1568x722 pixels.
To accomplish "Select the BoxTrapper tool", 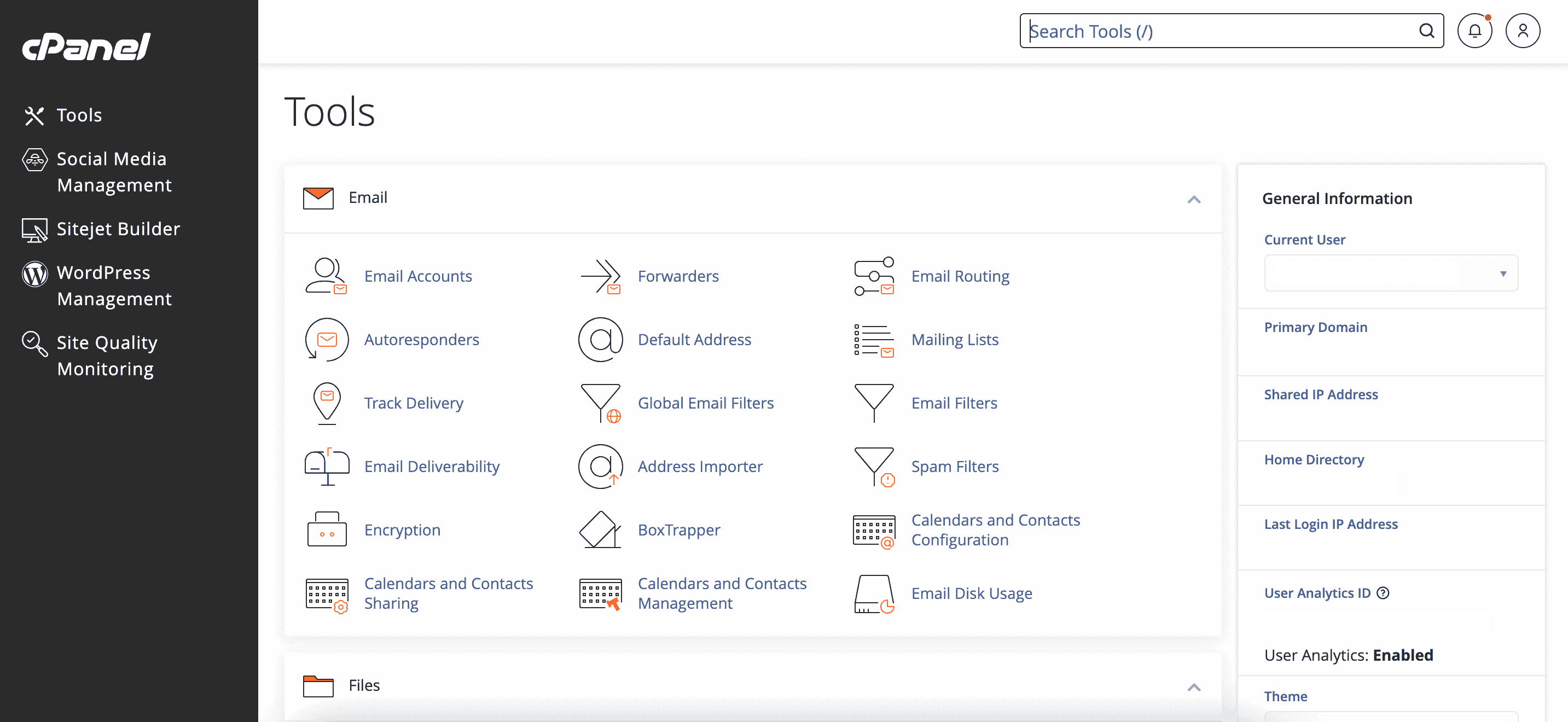I will click(x=680, y=529).
